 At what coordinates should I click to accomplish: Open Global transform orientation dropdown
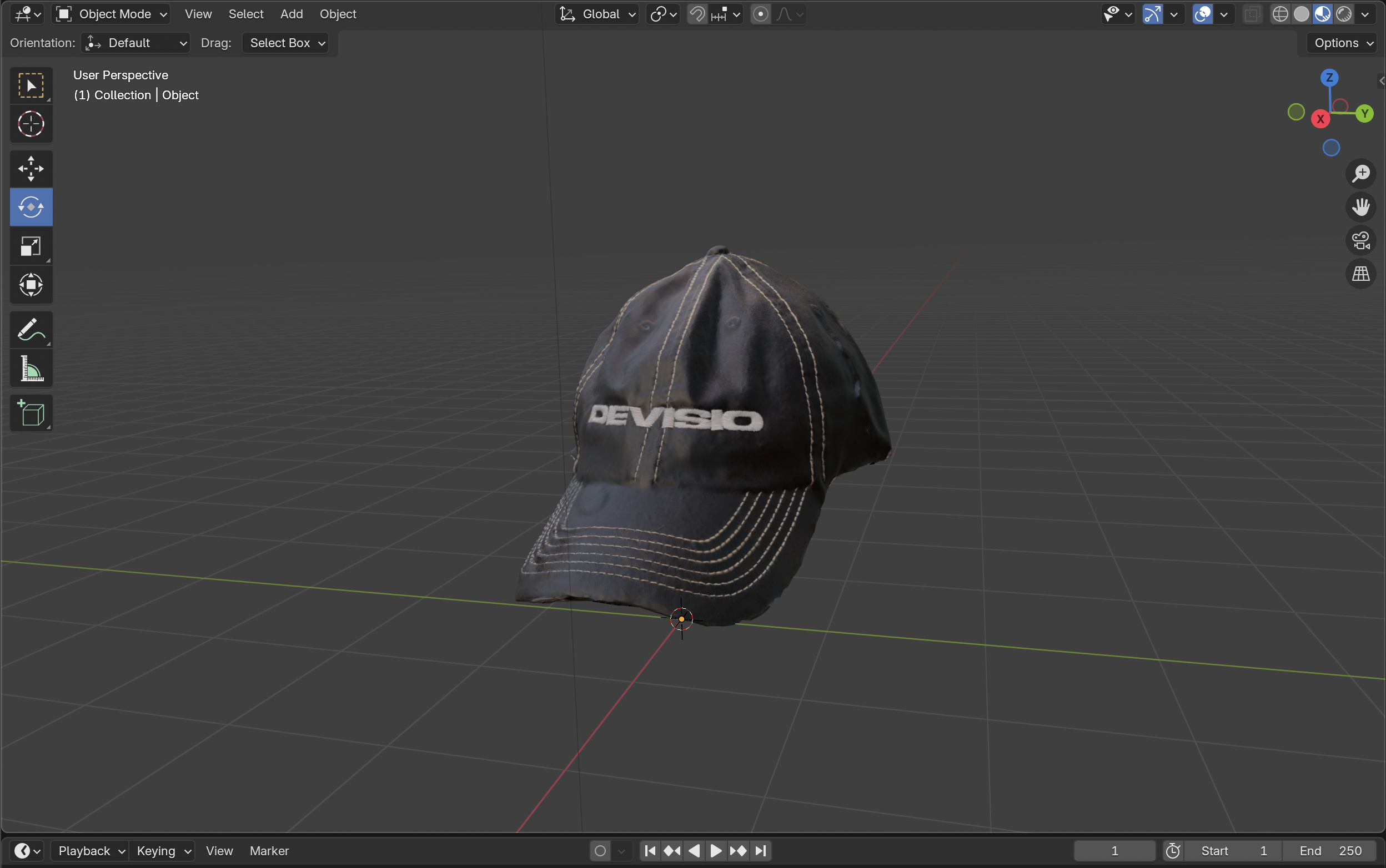click(x=597, y=14)
